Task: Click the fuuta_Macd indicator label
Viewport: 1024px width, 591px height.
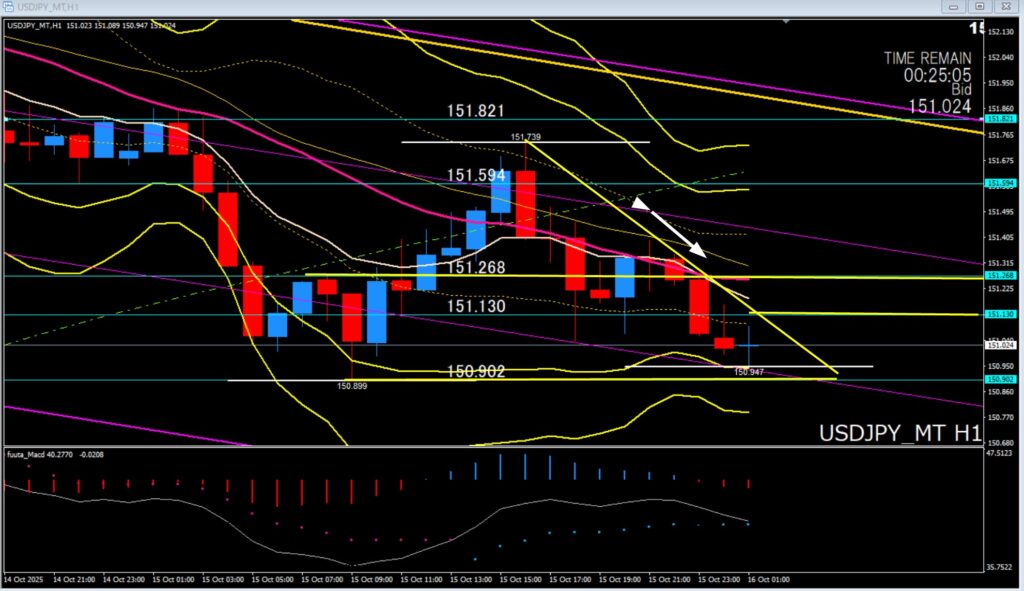Action: (55, 454)
